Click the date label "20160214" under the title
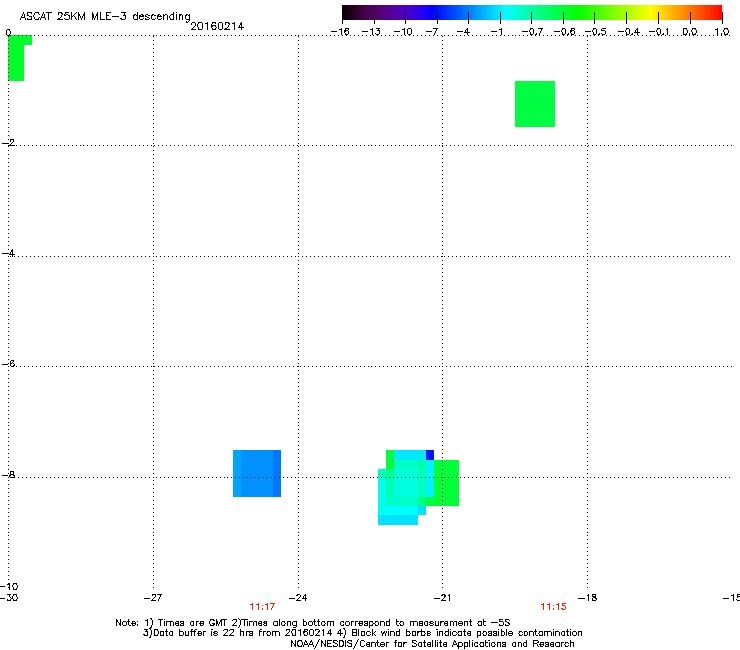 [x=217, y=26]
